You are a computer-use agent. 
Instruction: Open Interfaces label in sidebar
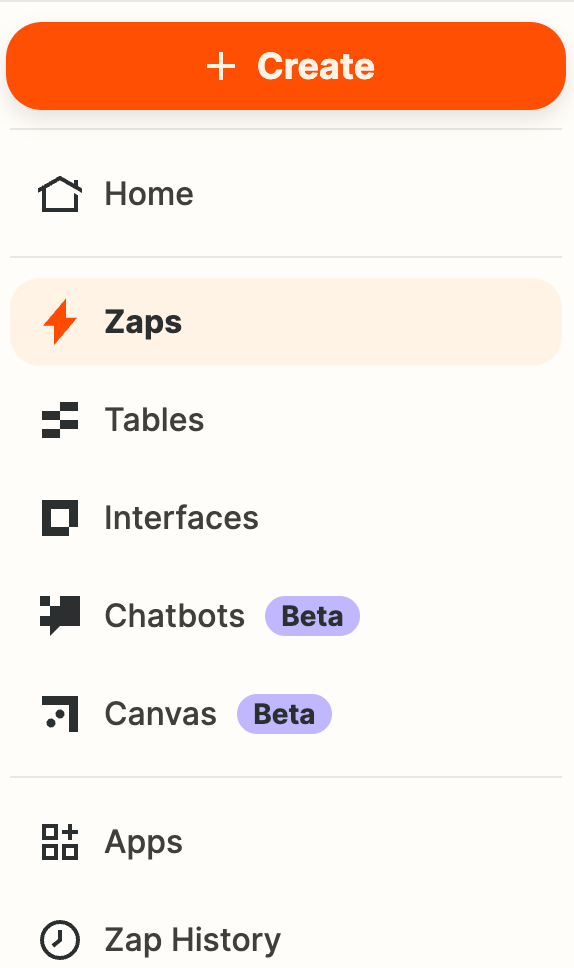click(x=181, y=517)
